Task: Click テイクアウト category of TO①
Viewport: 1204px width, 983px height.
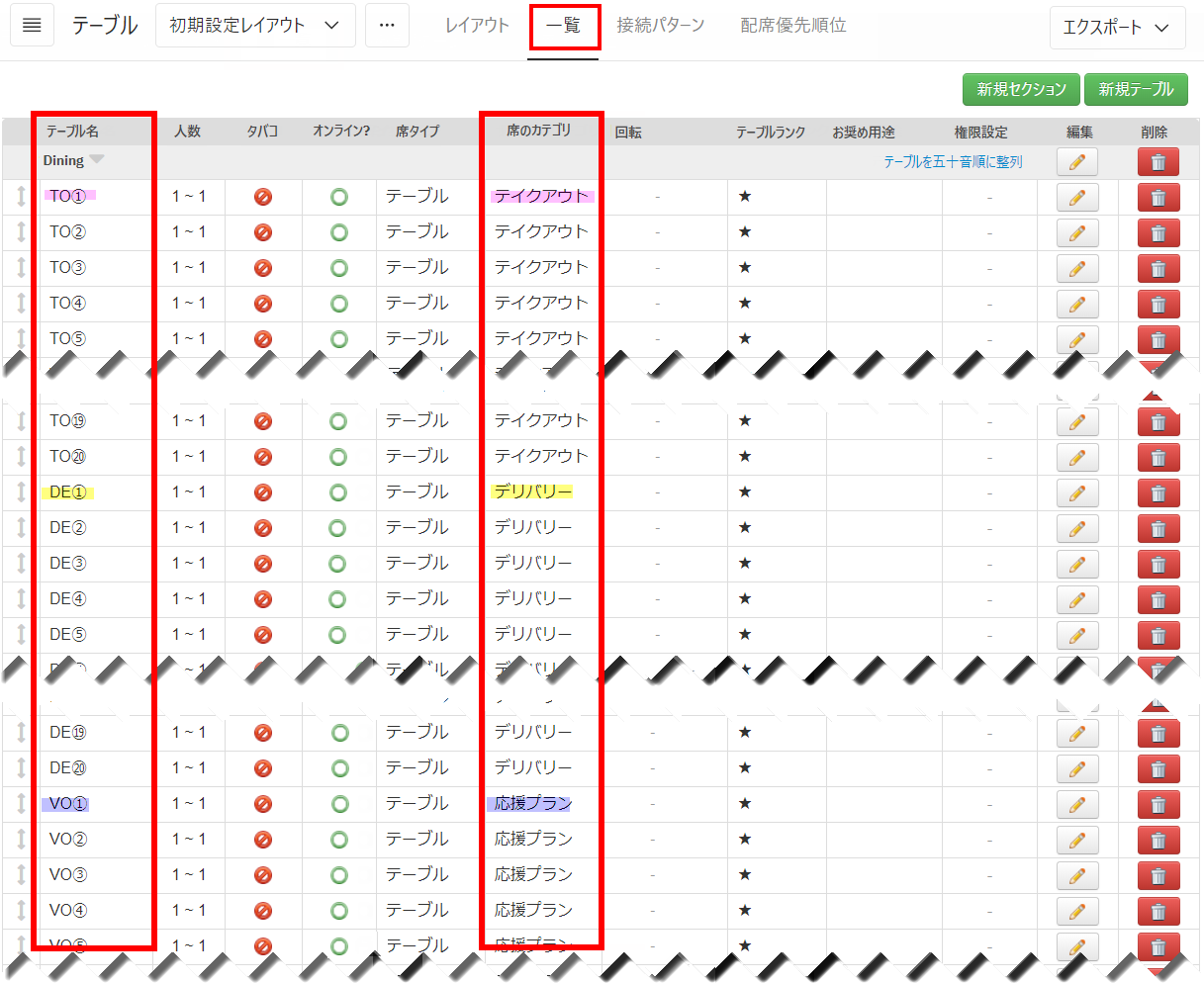Action: click(x=541, y=196)
